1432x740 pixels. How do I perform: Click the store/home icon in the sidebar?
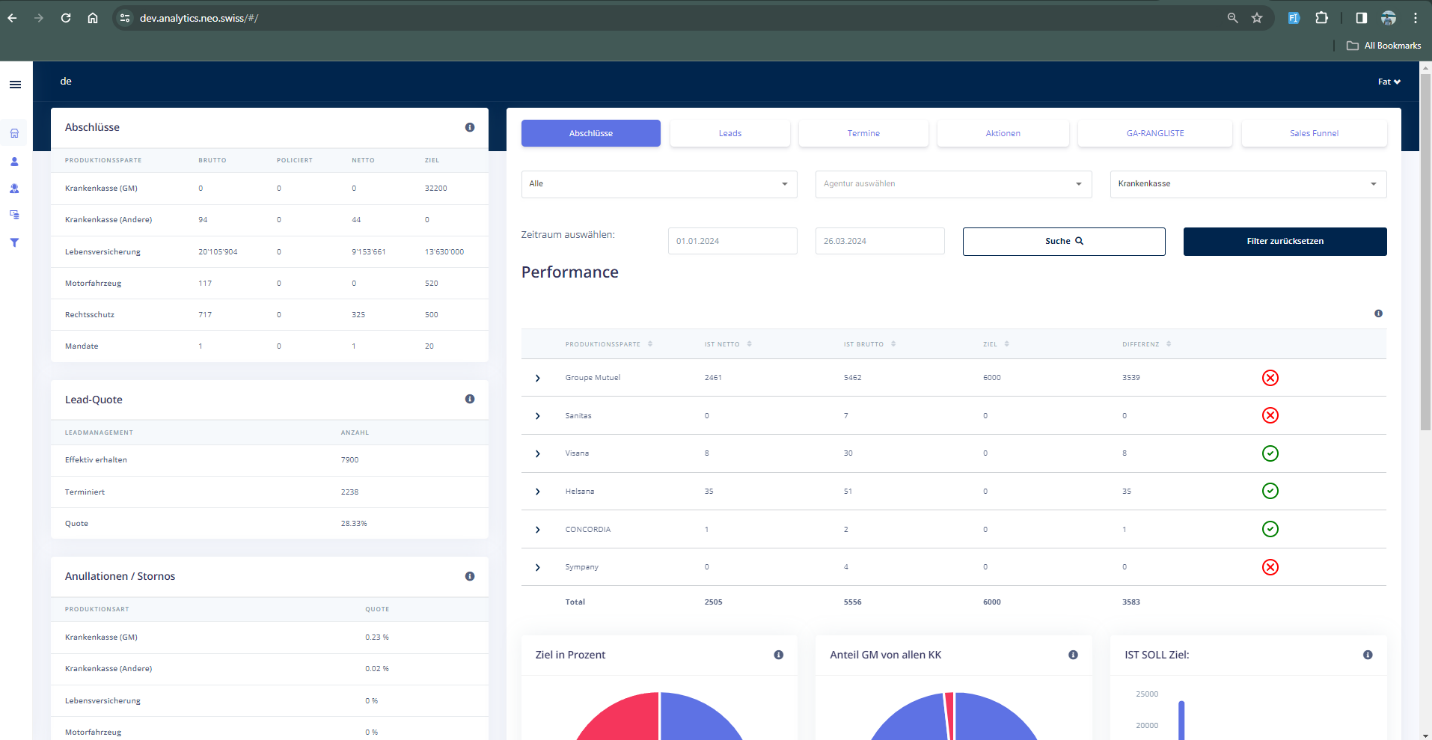coord(15,133)
